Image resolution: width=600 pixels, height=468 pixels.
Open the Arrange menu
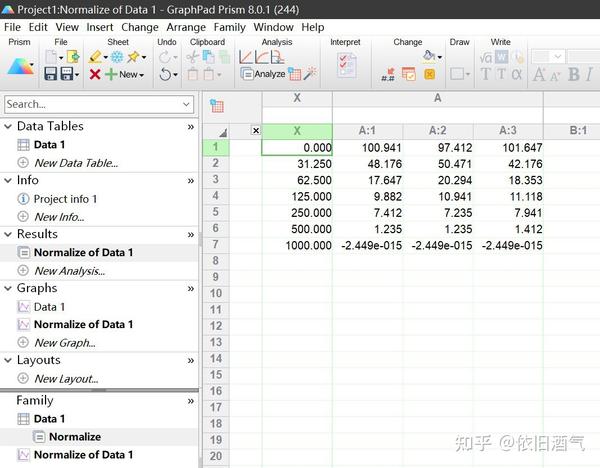click(x=186, y=27)
